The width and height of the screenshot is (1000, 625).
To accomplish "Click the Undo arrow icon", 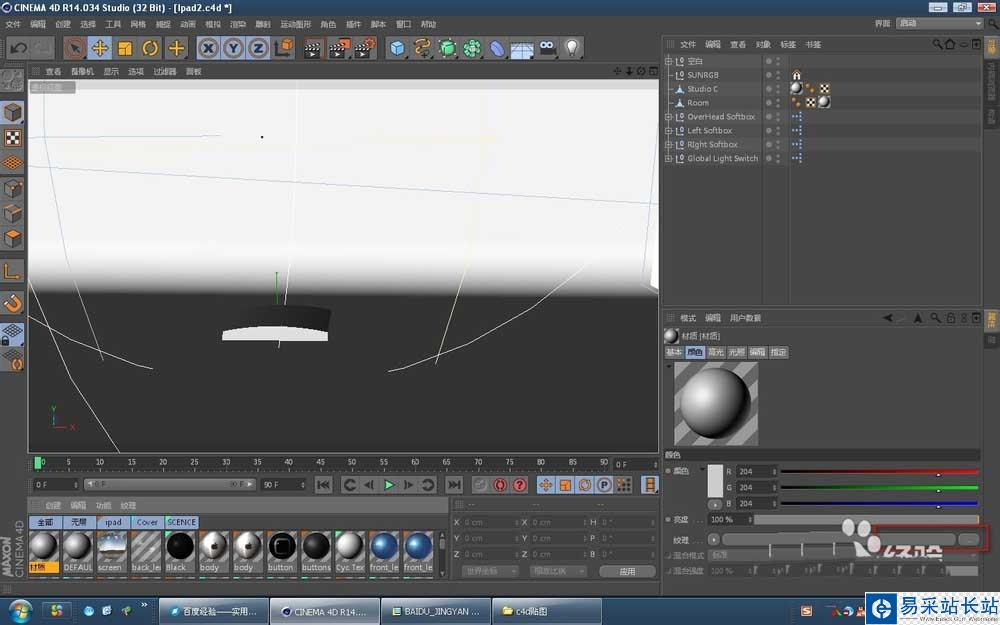I will [18, 47].
